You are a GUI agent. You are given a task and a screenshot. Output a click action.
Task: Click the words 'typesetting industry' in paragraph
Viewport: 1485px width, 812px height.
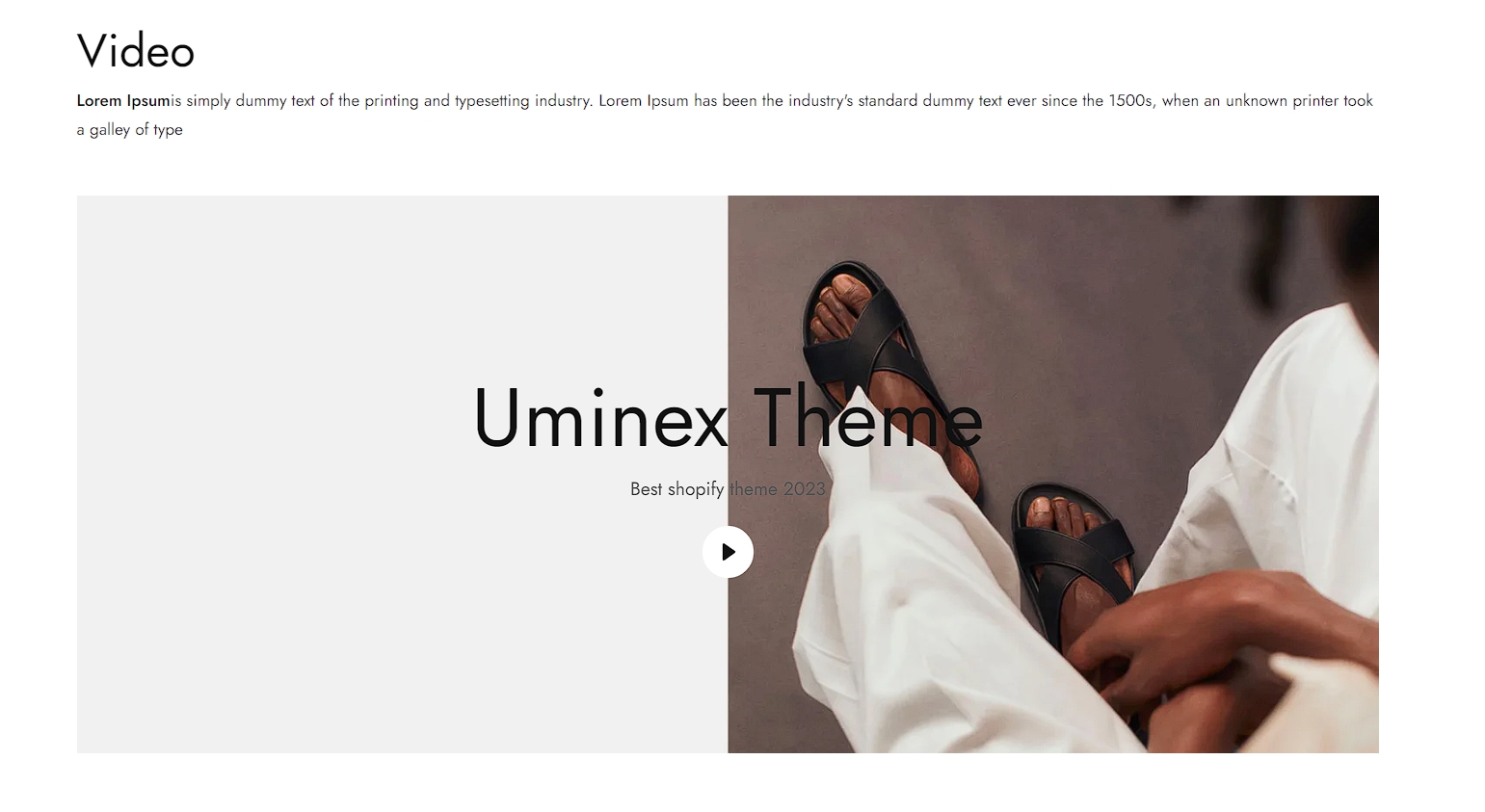522,100
